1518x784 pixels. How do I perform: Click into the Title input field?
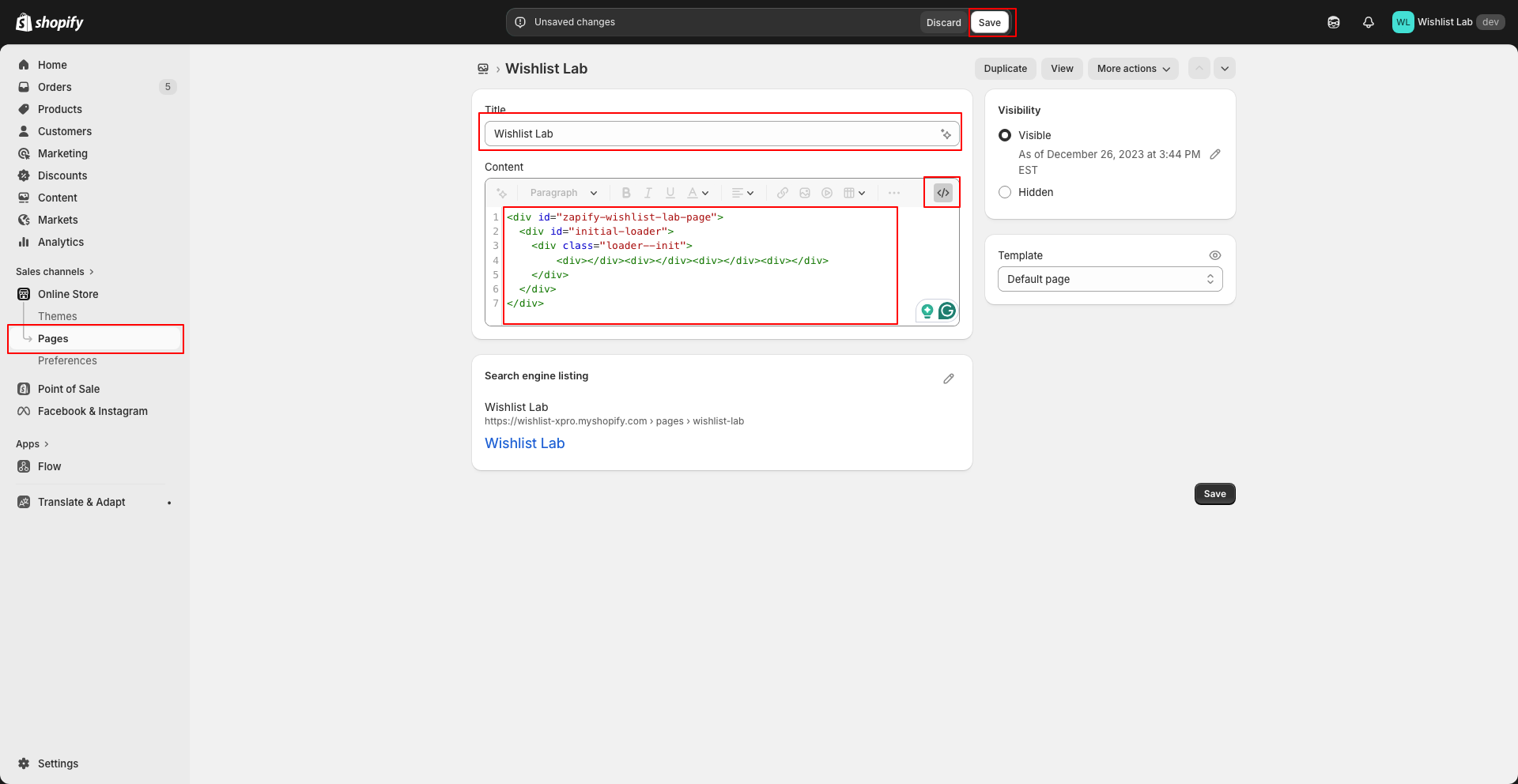[722, 134]
